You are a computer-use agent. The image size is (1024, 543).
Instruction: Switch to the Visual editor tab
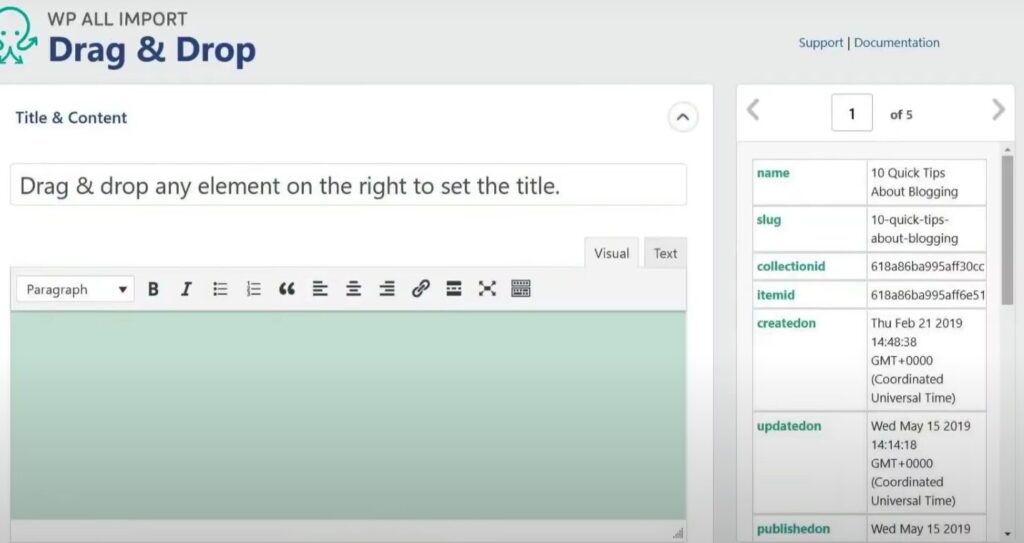click(x=611, y=254)
